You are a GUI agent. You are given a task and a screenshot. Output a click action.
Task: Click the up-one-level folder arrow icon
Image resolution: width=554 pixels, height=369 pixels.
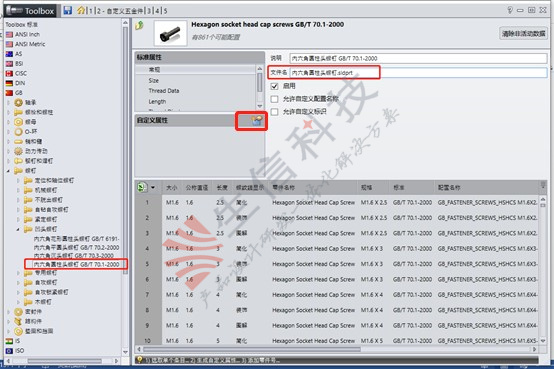point(140,25)
